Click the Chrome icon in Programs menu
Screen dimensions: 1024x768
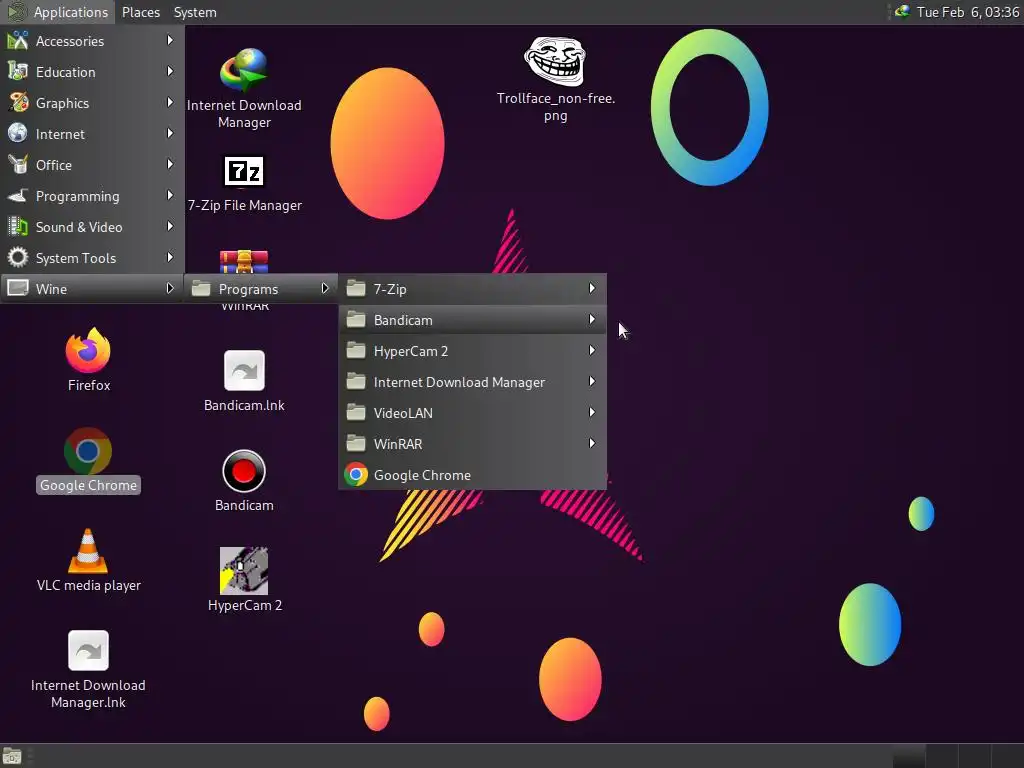pyautogui.click(x=356, y=475)
